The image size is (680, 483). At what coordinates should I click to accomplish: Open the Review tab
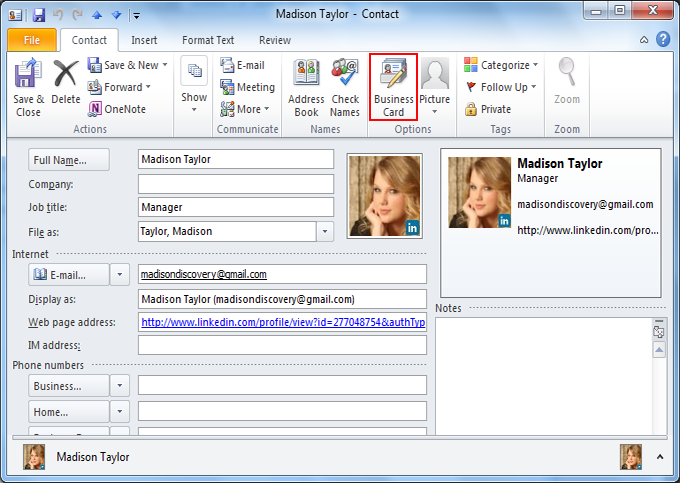[x=275, y=40]
